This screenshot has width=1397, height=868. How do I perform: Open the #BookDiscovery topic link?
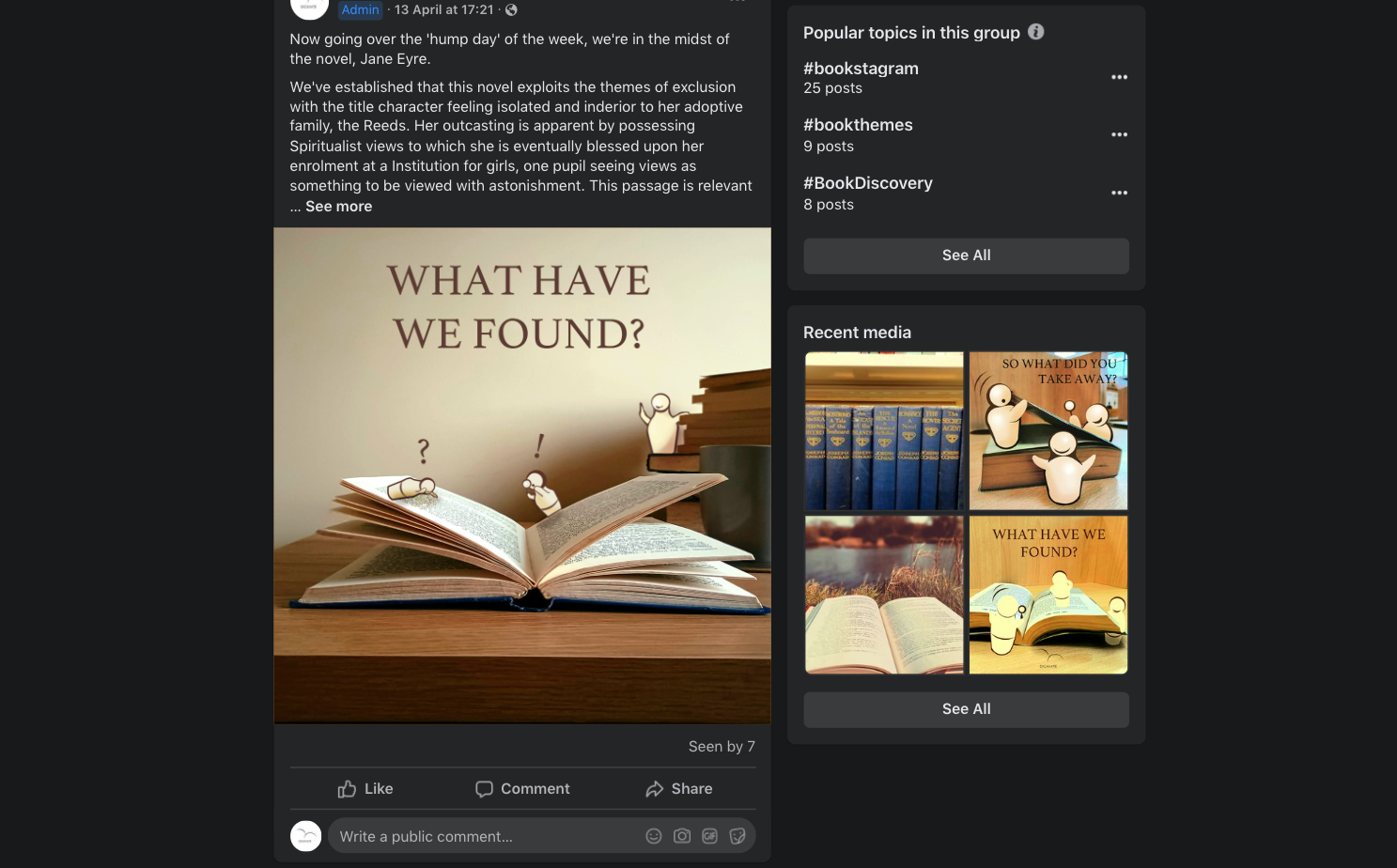click(868, 183)
